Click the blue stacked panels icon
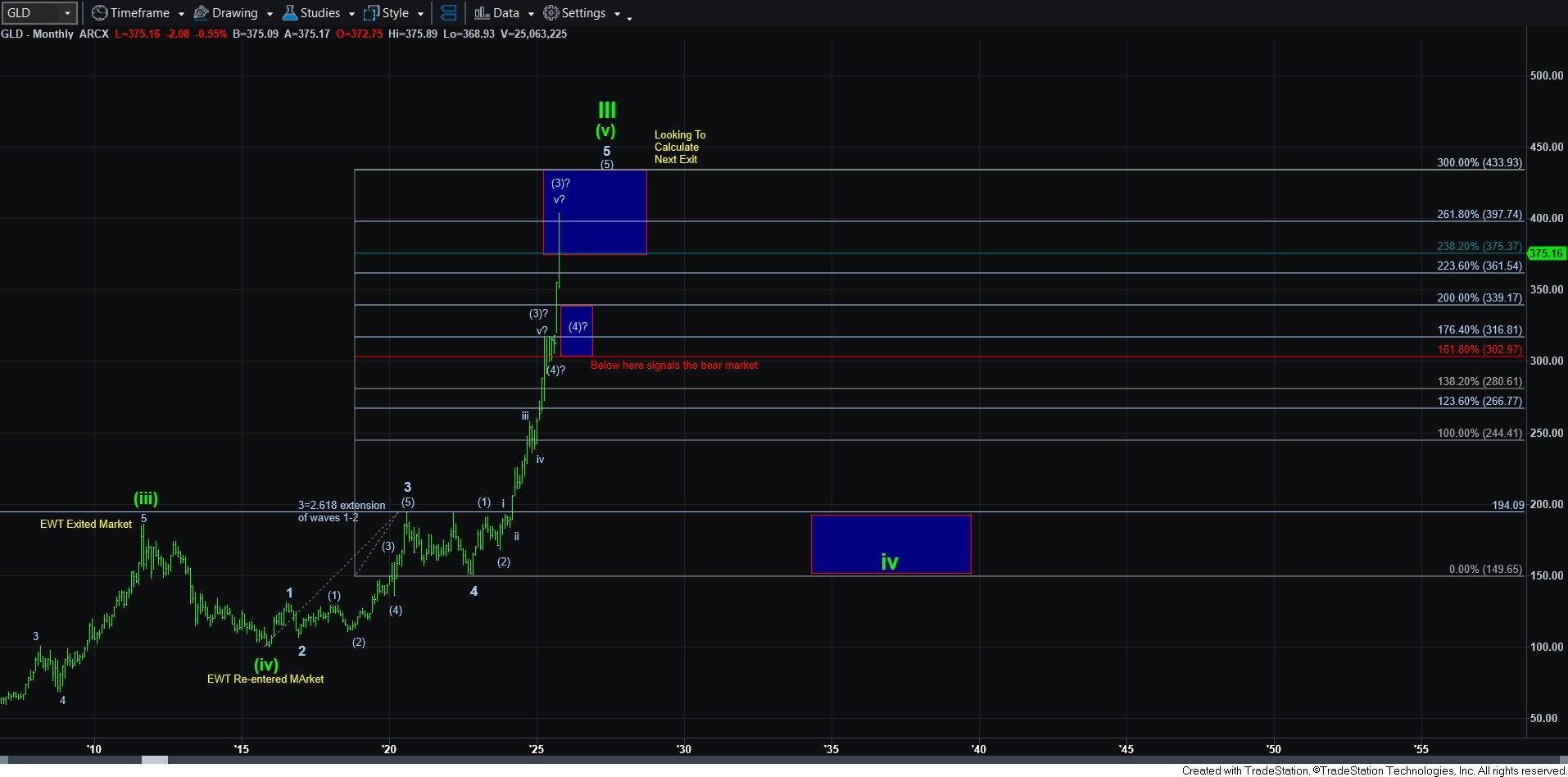 (448, 13)
